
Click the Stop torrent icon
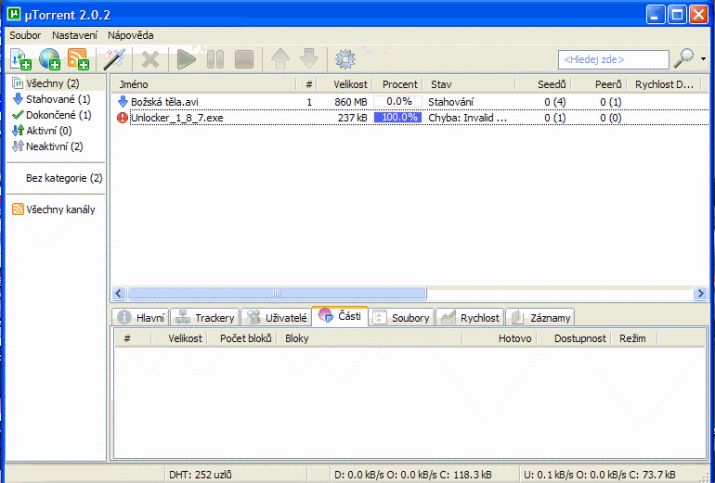(x=244, y=60)
